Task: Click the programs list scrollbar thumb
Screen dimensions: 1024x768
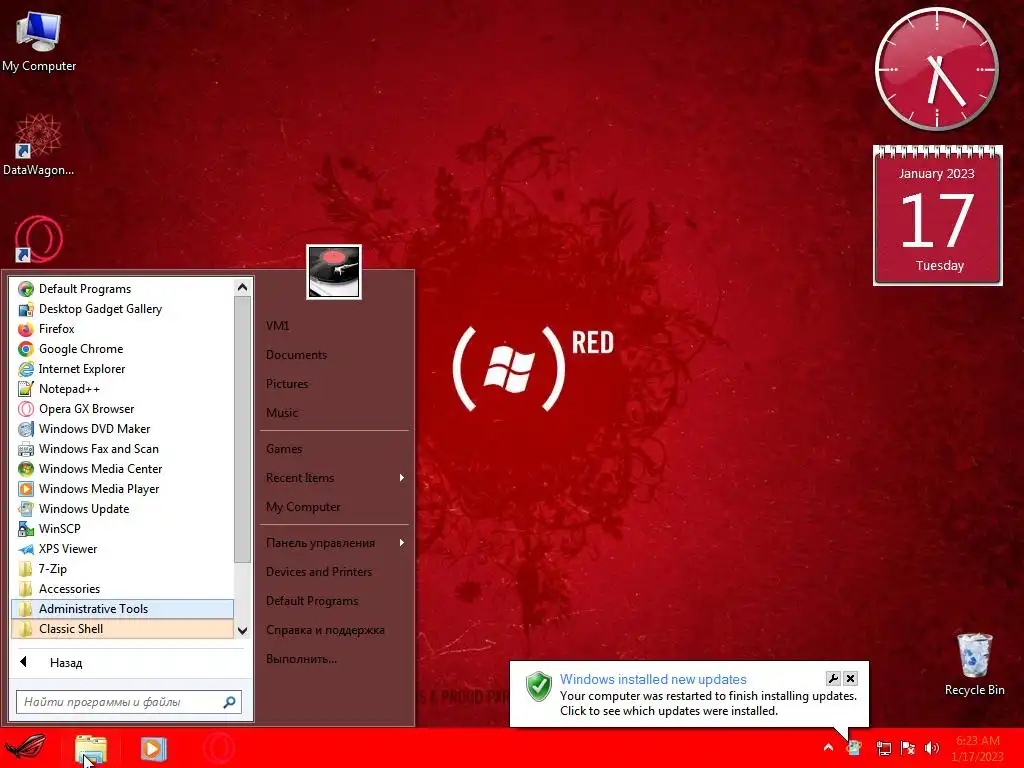Action: (242, 429)
